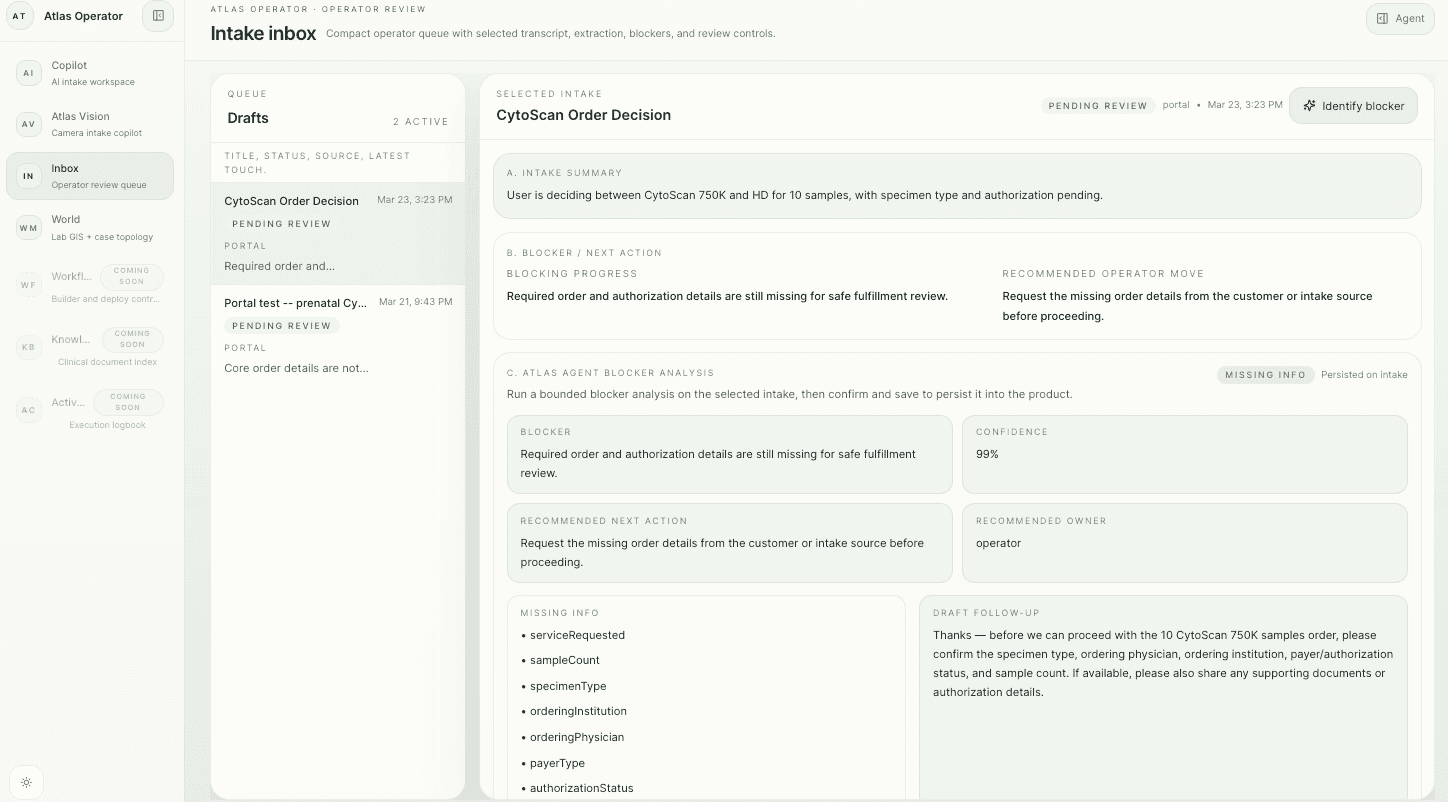The image size is (1448, 802).
Task: Click Pending Review badge on Portal test row
Action: point(281,326)
